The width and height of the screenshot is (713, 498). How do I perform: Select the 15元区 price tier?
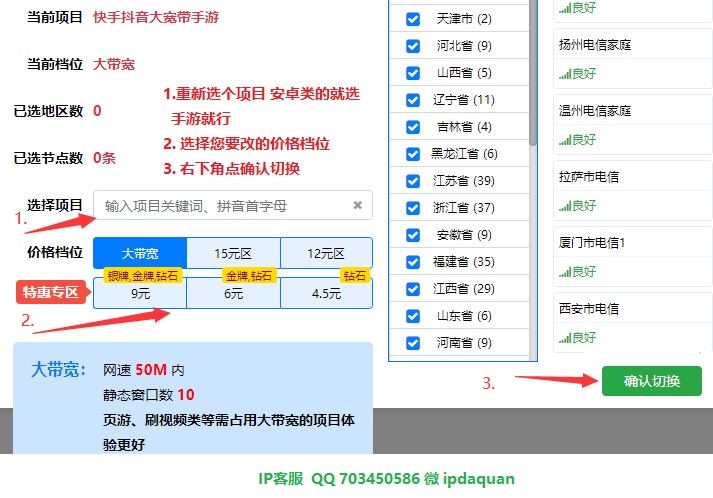[x=233, y=253]
